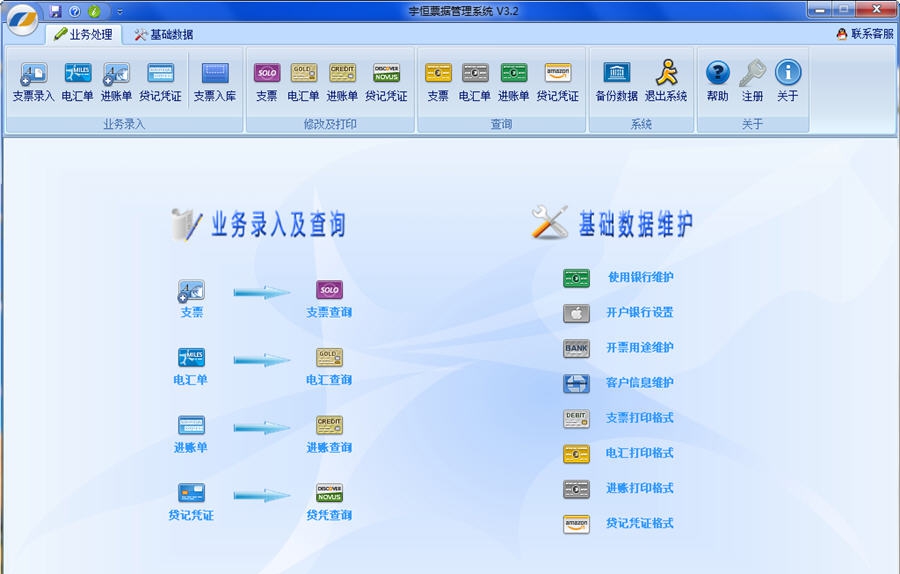The image size is (900, 574).
Task: Click 贷记凭证 in the 修改及打印 group
Action: pos(386,82)
